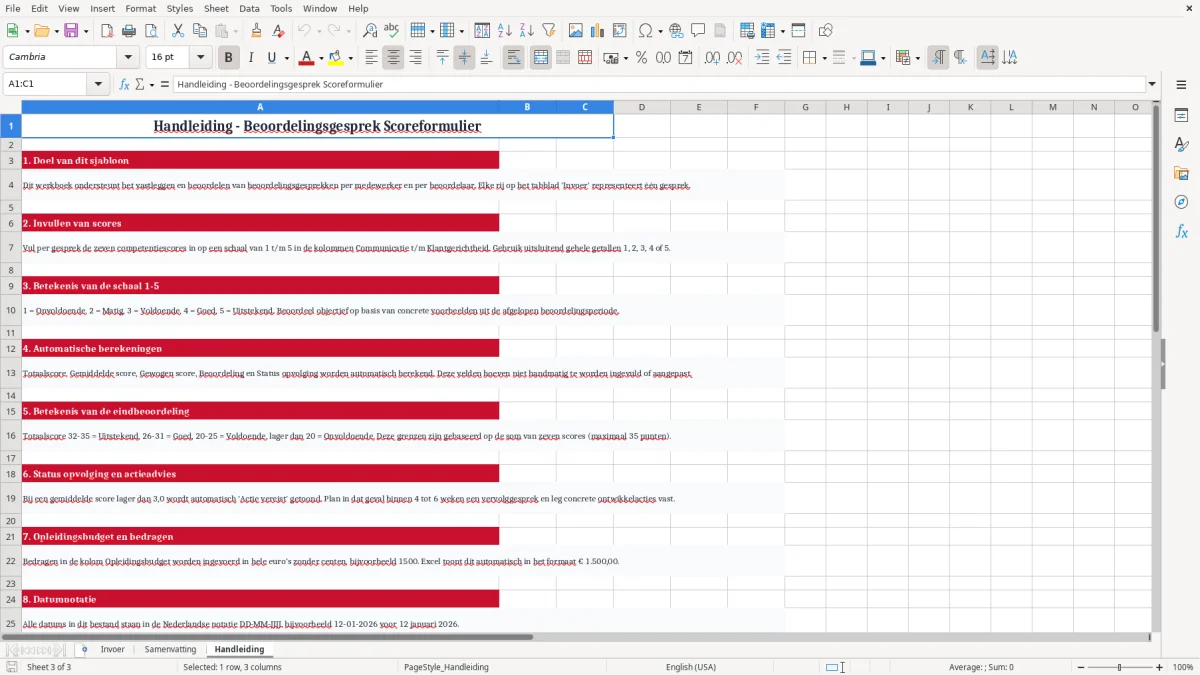This screenshot has width=1200, height=675.
Task: Apply the yellow highlighting color
Action: 337,58
